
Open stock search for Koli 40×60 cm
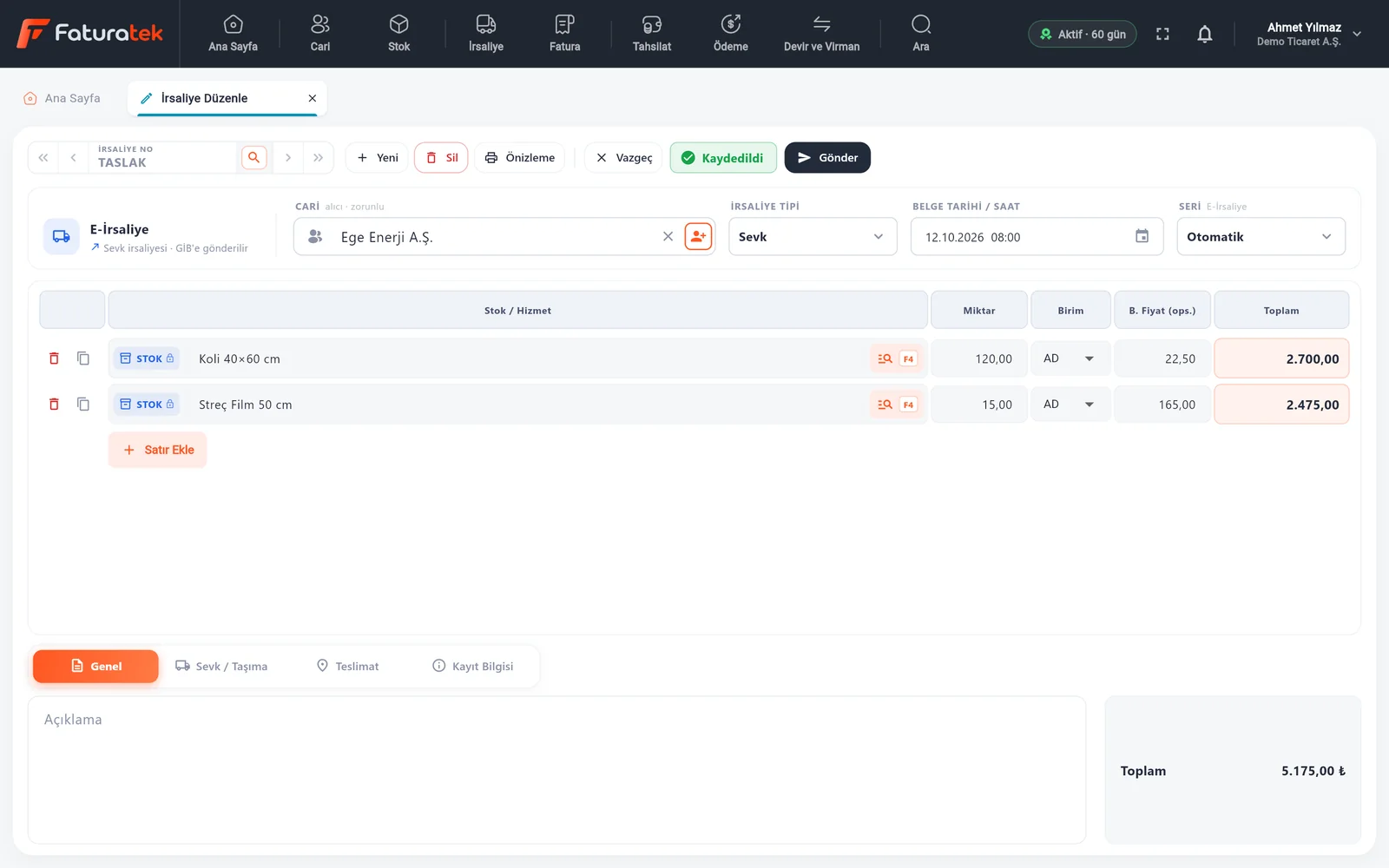tap(885, 358)
